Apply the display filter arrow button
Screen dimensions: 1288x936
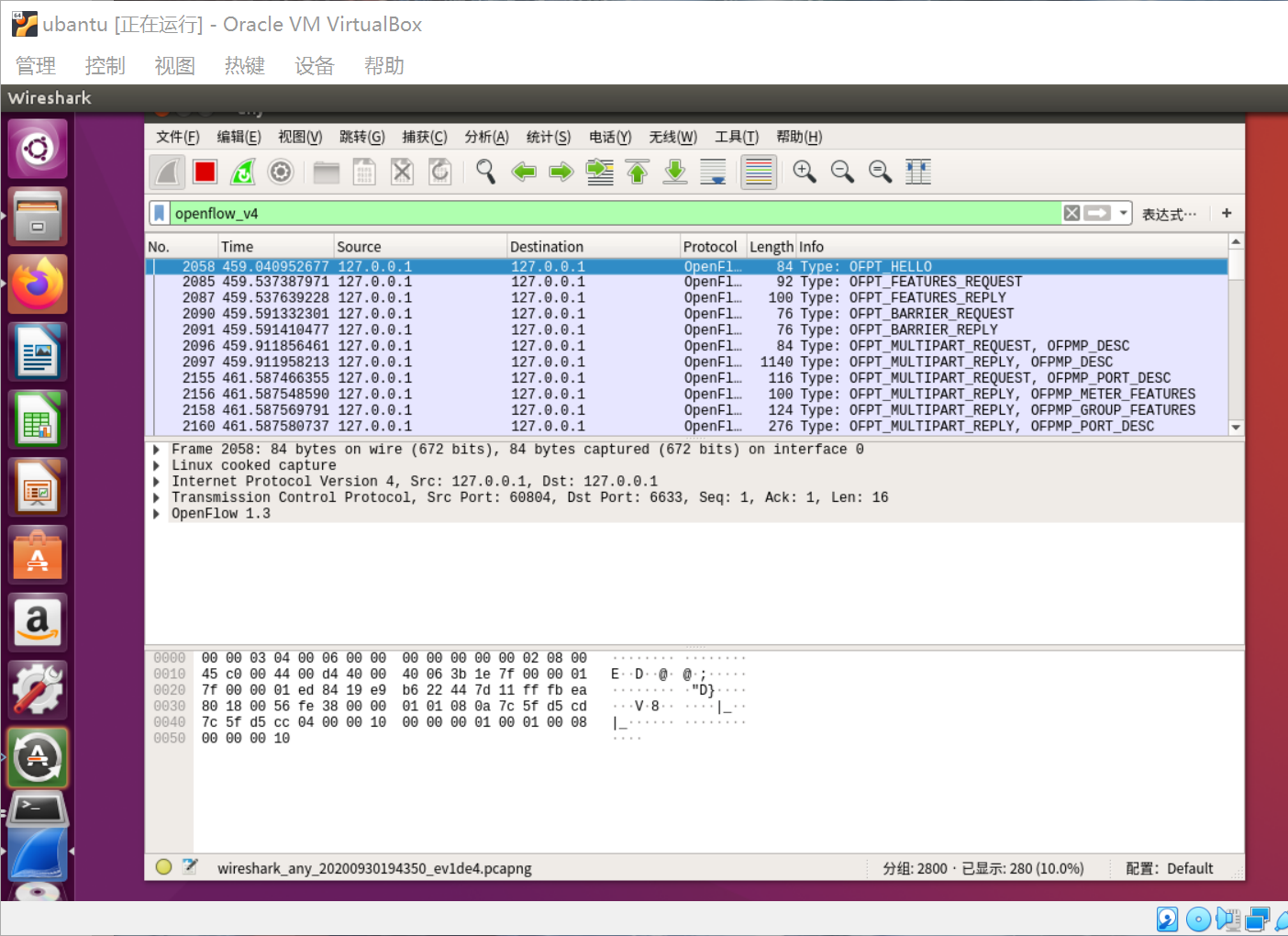click(1097, 213)
